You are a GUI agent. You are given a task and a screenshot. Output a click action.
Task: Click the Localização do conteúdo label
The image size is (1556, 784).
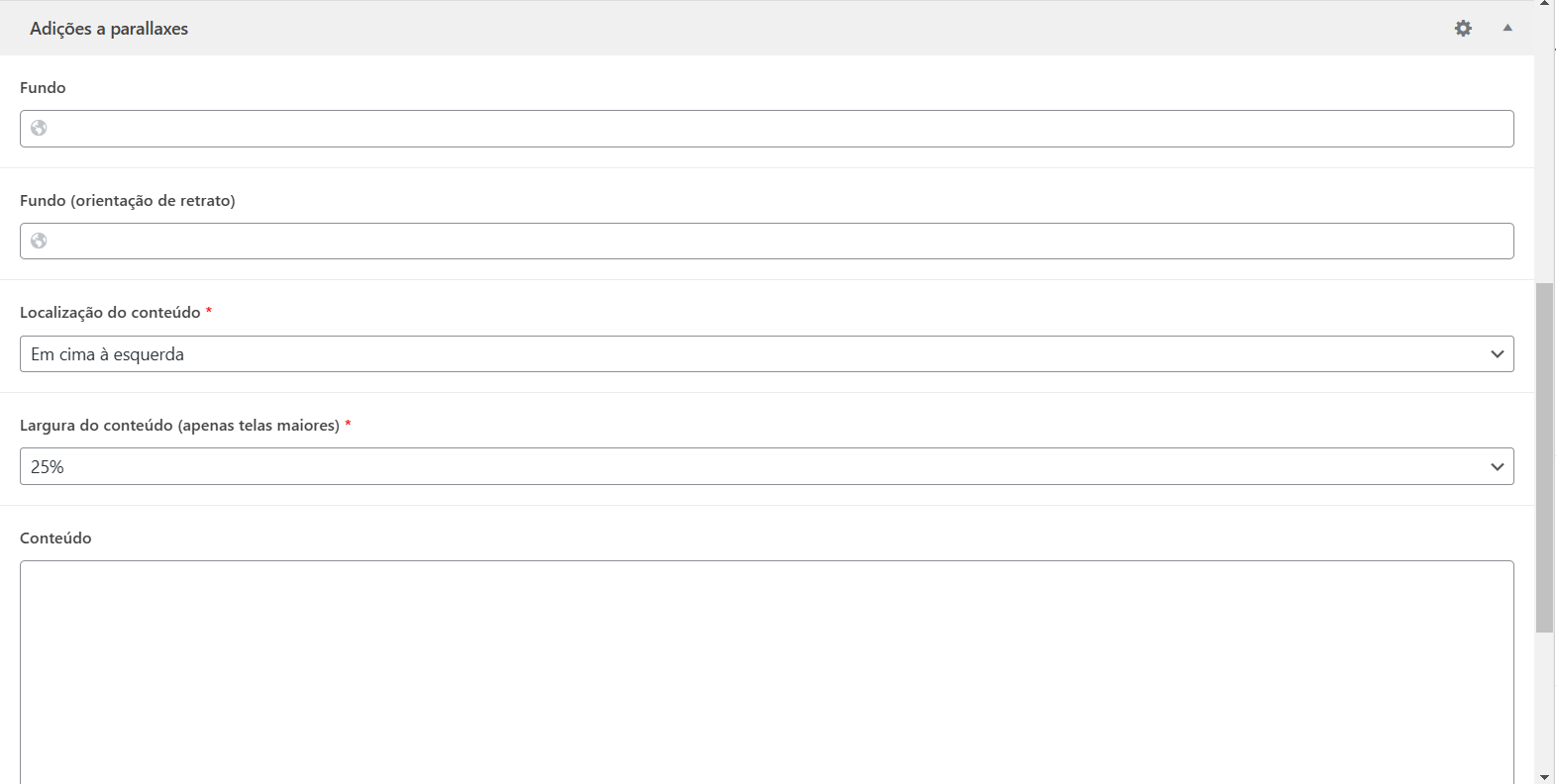tap(110, 313)
